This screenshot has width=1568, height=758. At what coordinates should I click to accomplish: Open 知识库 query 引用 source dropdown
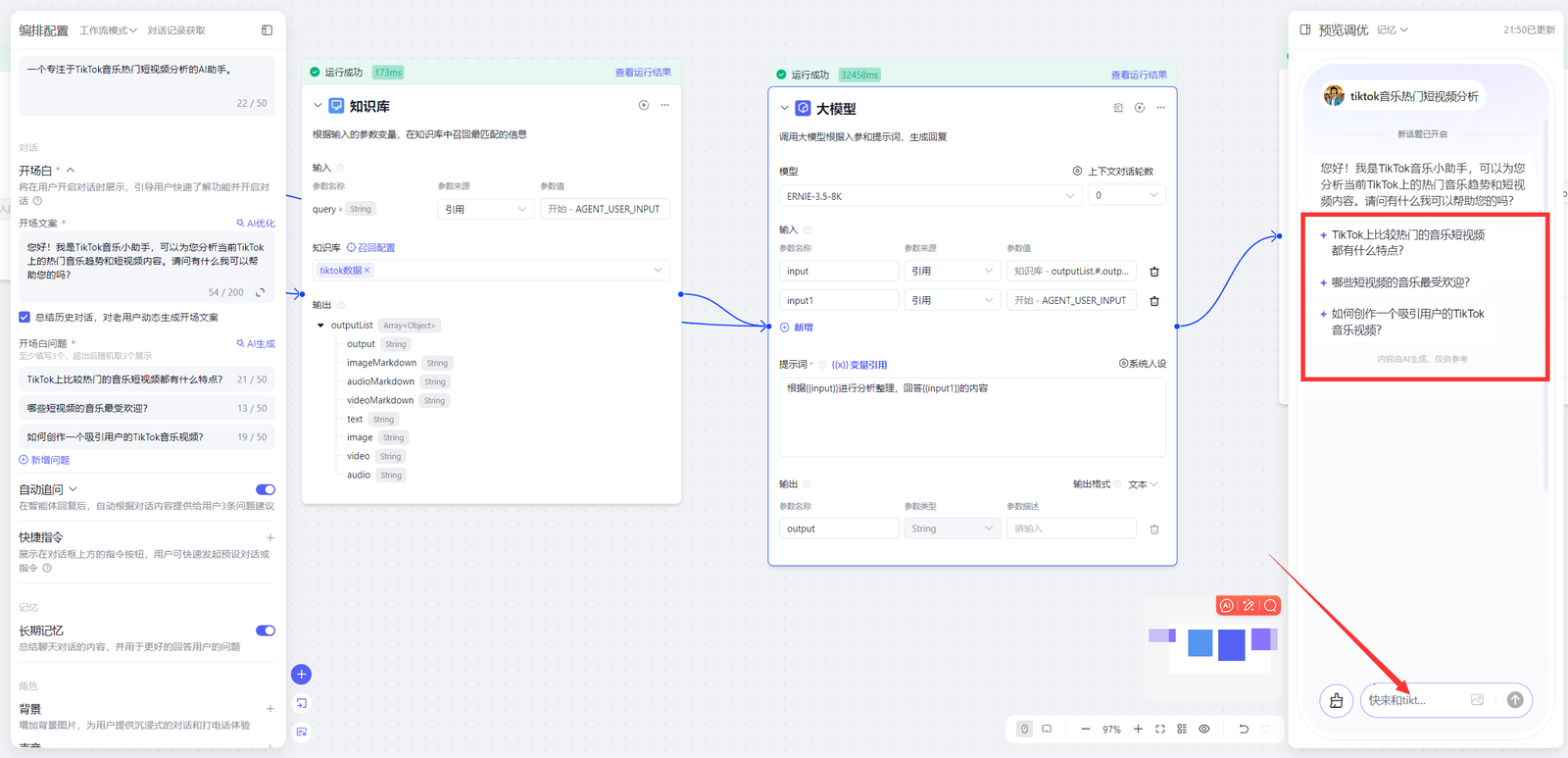point(485,209)
